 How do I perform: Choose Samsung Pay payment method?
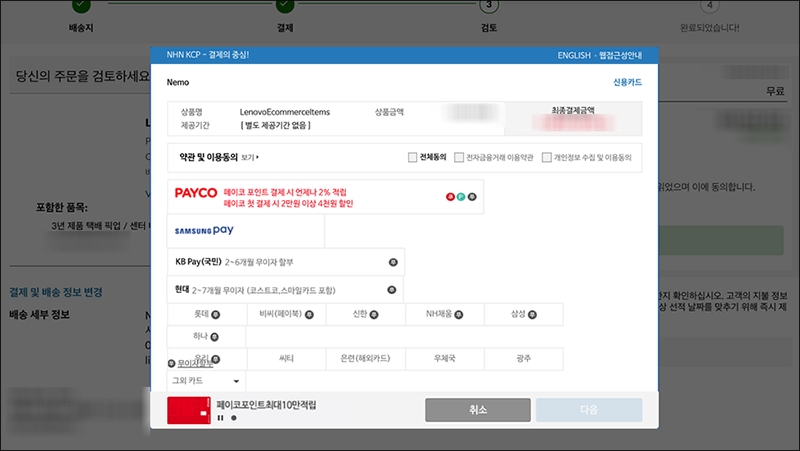245,231
